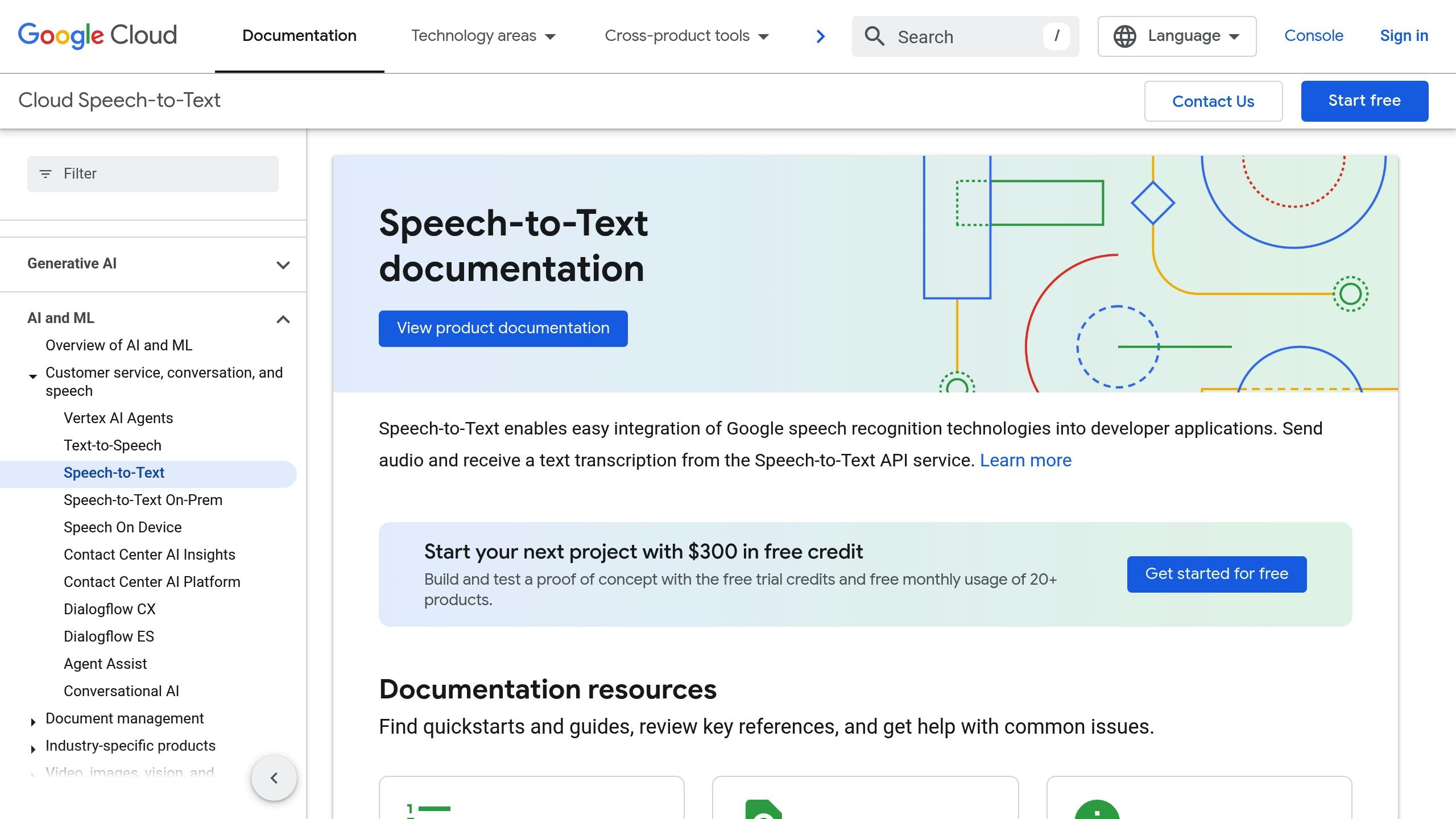
Task: Click the $300 free credit heading
Action: click(x=643, y=552)
